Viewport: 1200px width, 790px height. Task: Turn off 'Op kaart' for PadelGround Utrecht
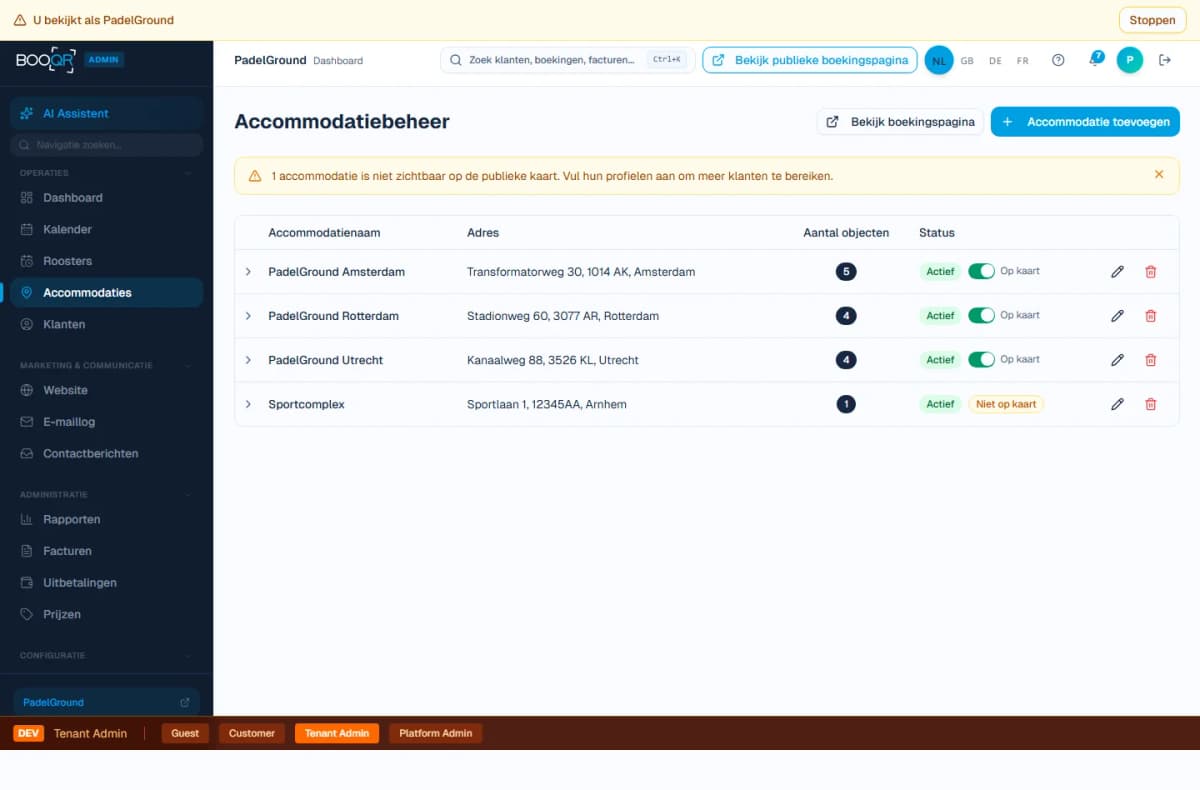coord(982,359)
